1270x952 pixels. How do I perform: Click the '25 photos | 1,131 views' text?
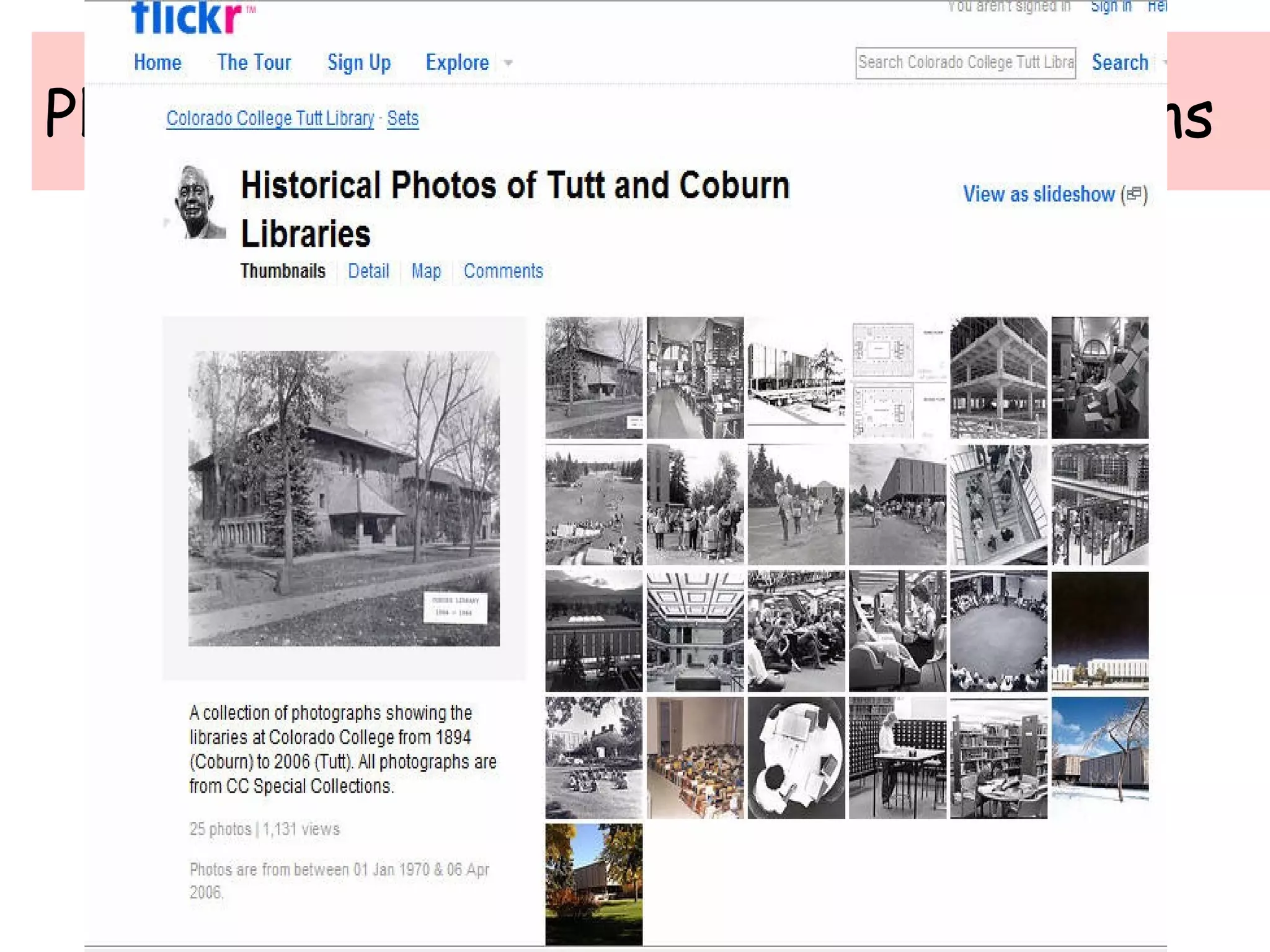(265, 829)
